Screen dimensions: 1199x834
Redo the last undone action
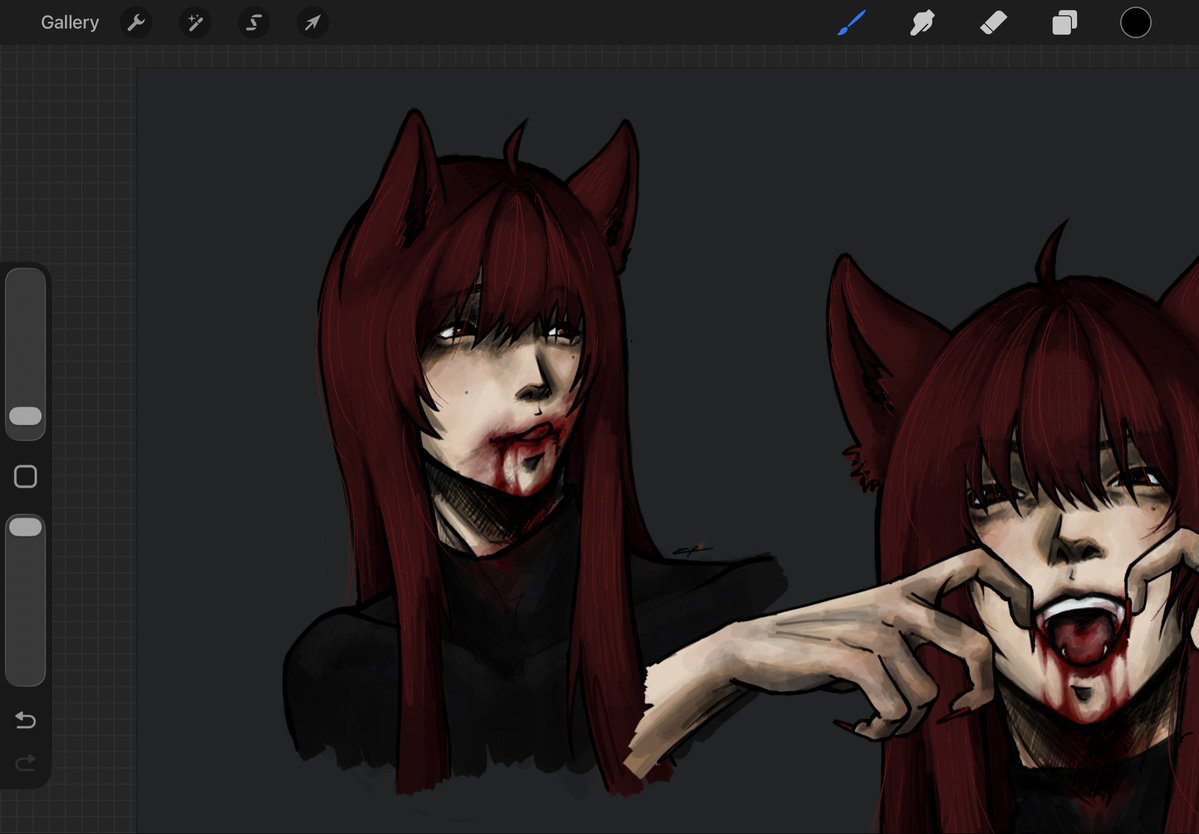pyautogui.click(x=25, y=762)
